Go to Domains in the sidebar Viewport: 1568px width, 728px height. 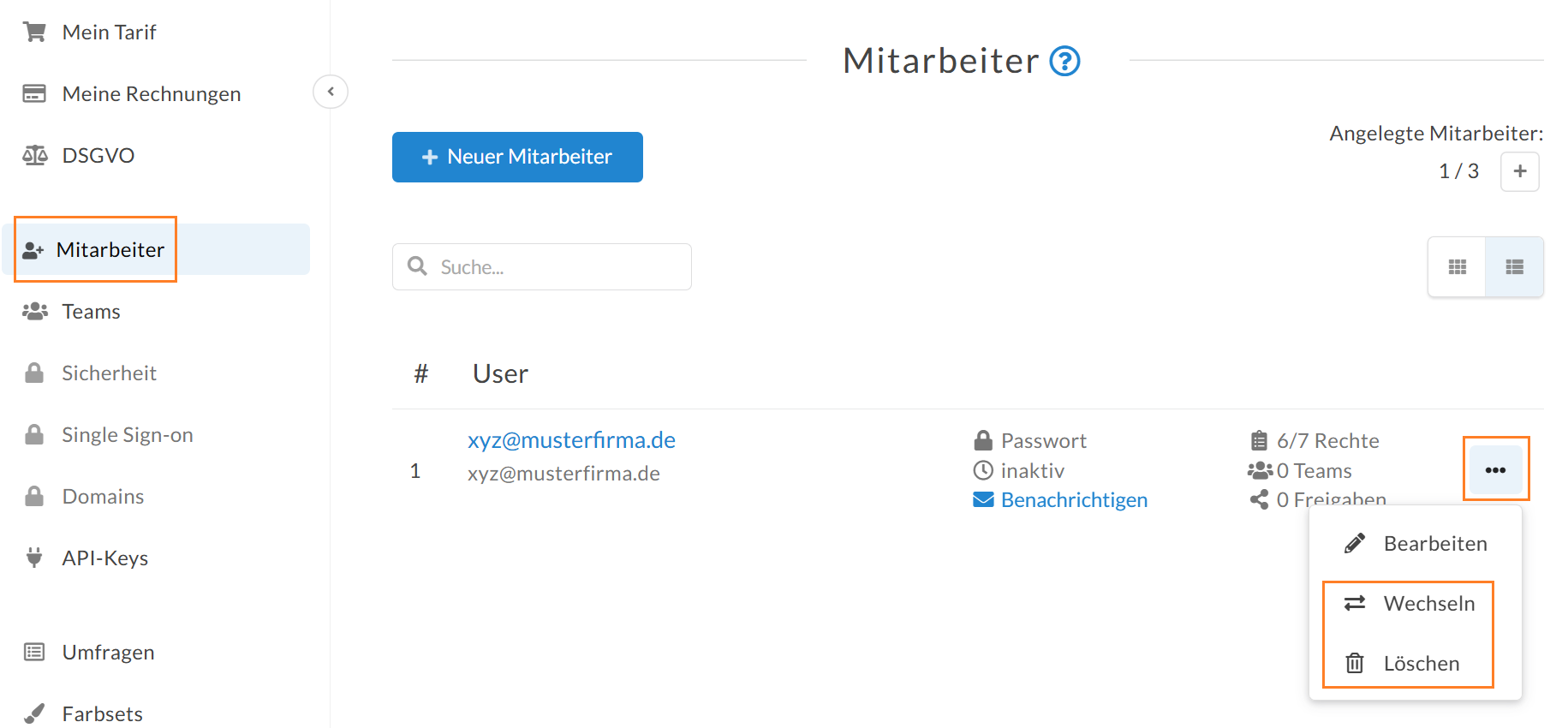point(103,497)
